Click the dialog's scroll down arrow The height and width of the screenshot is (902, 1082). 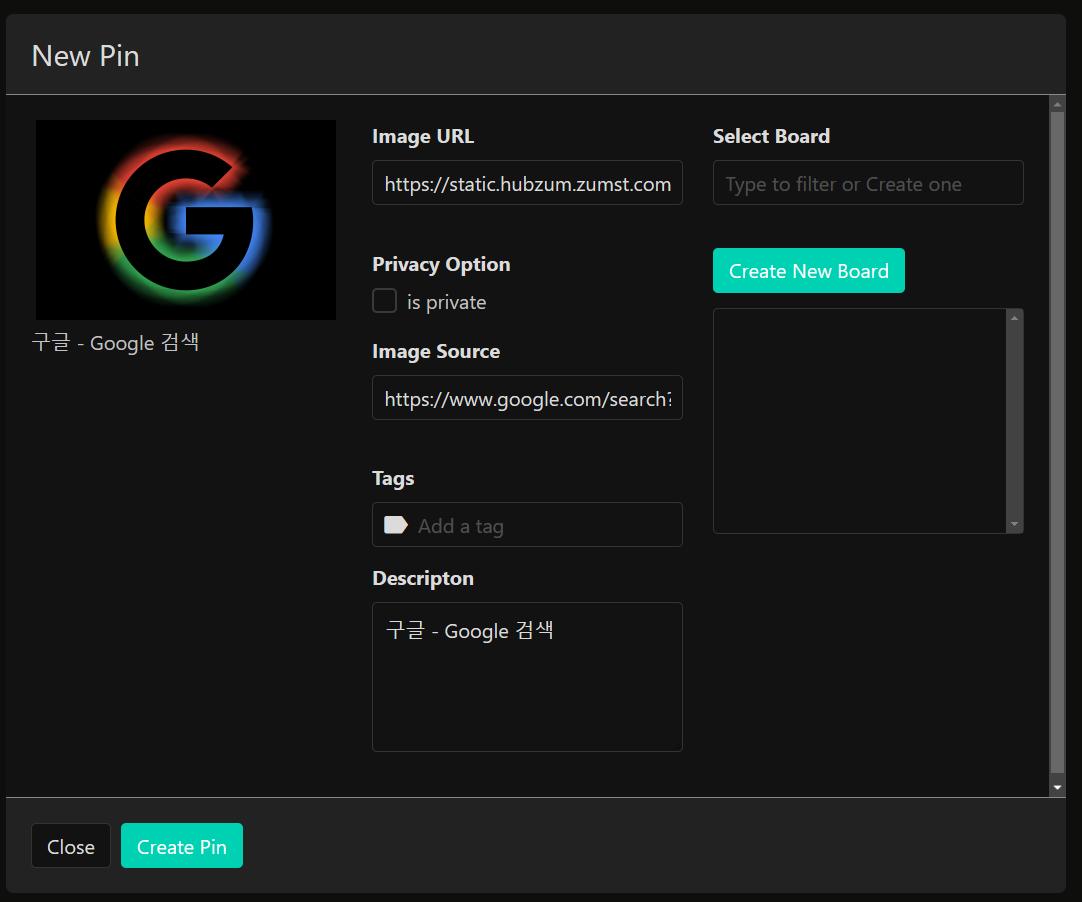tap(1057, 788)
